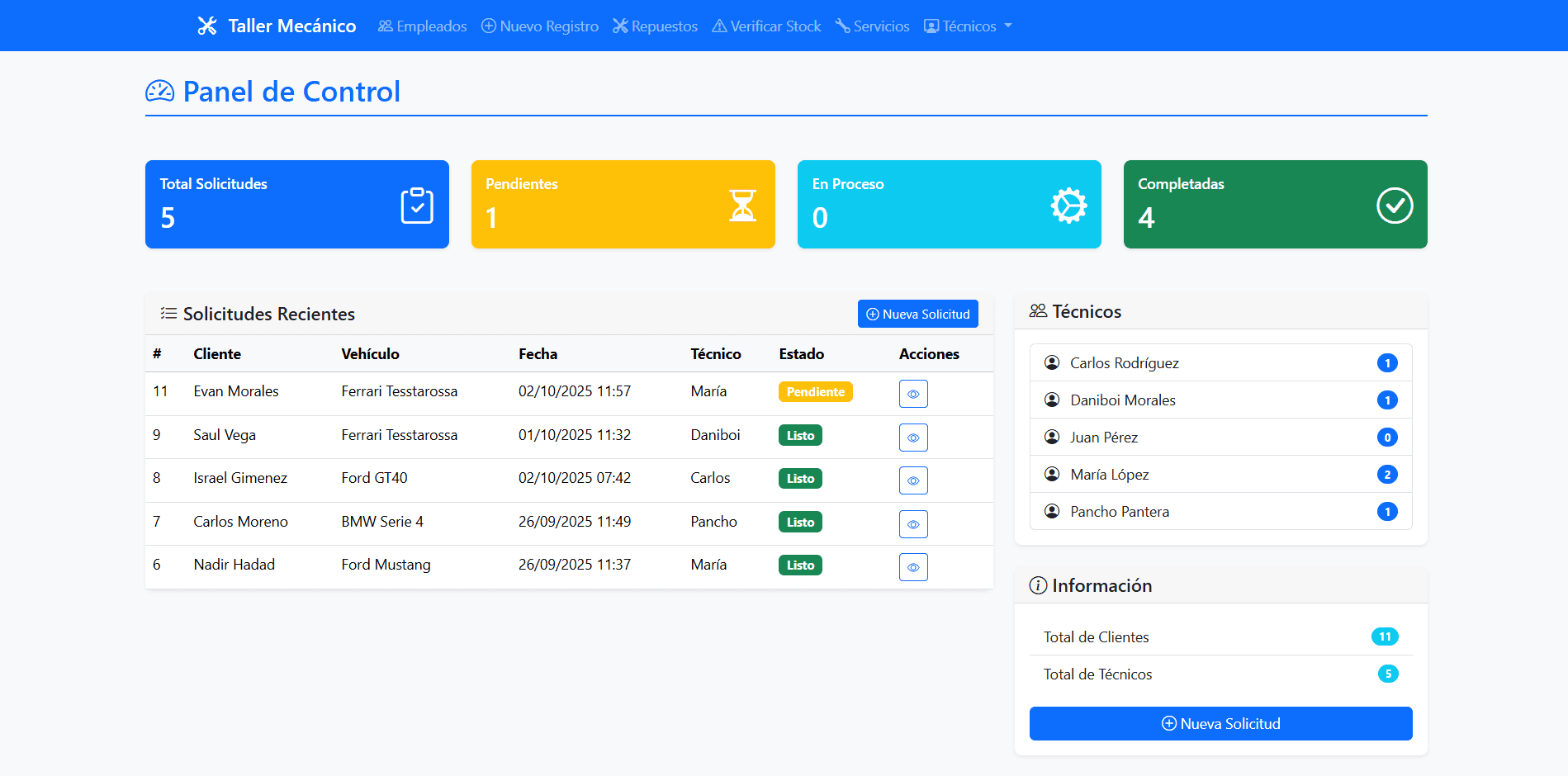Click the Taller Mecánico wrench logo icon
The width and height of the screenshot is (1568, 776).
point(207,26)
